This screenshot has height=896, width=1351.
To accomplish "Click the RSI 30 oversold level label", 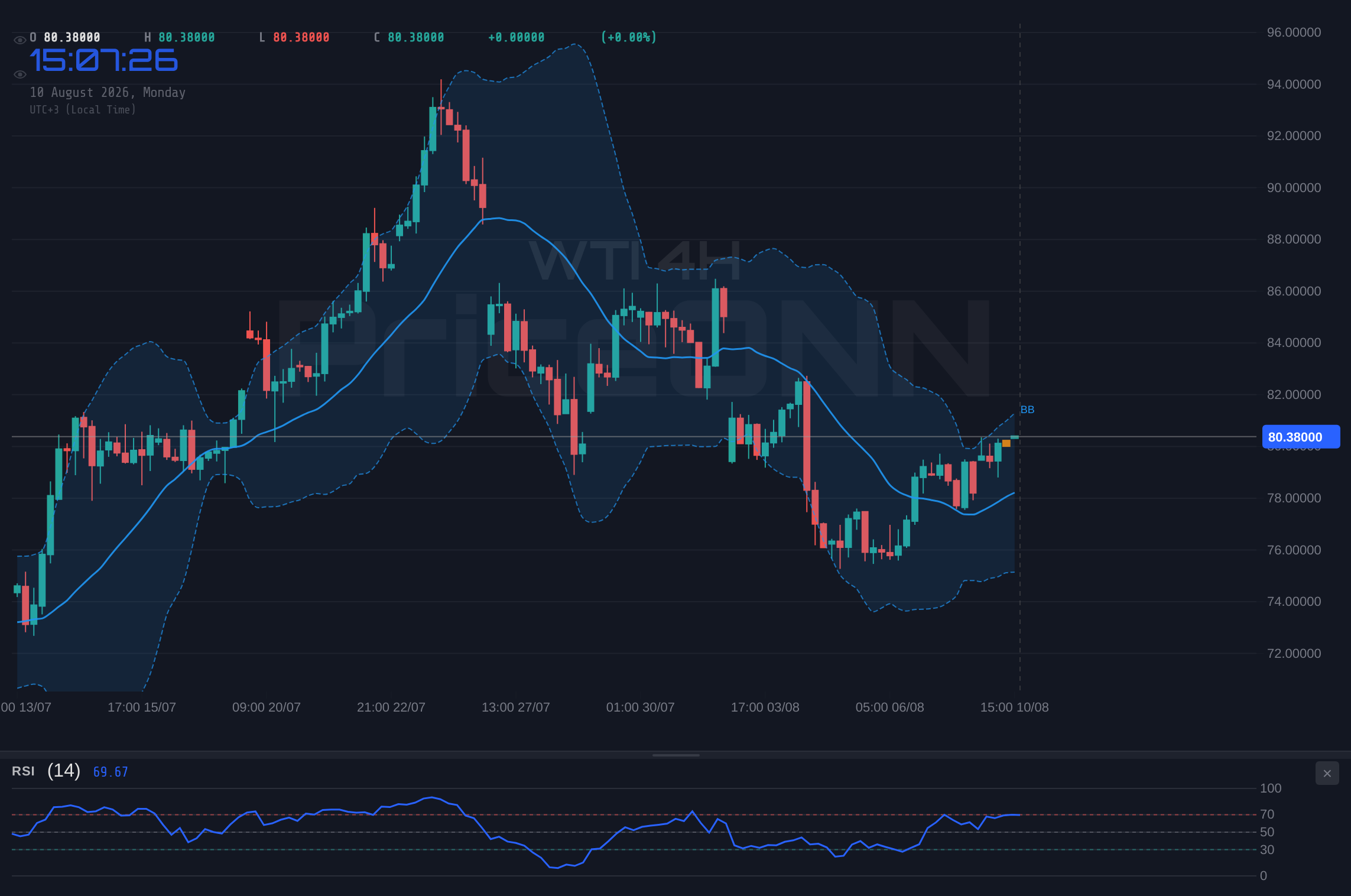I will [x=1267, y=850].
